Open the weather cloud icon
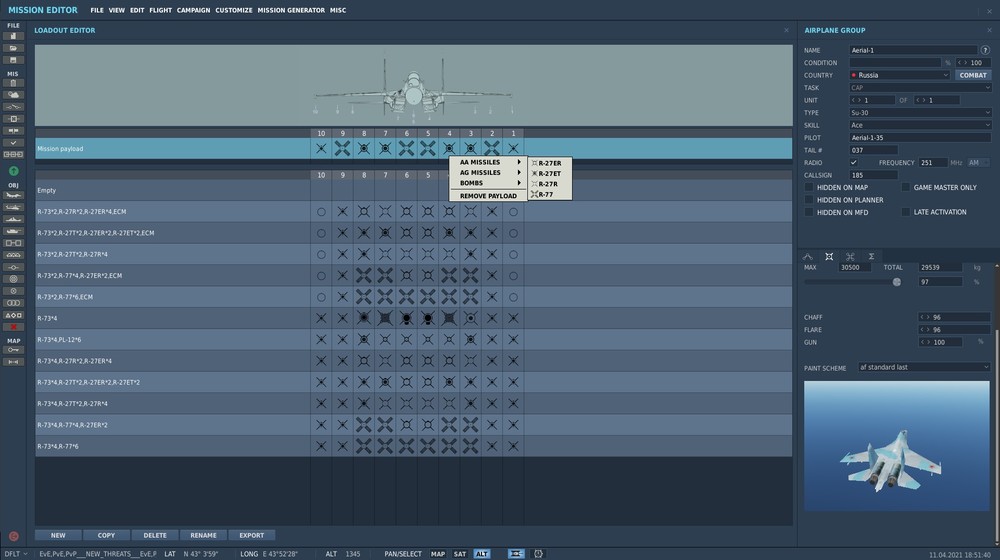Viewport: 1000px width, 560px height. point(13,94)
